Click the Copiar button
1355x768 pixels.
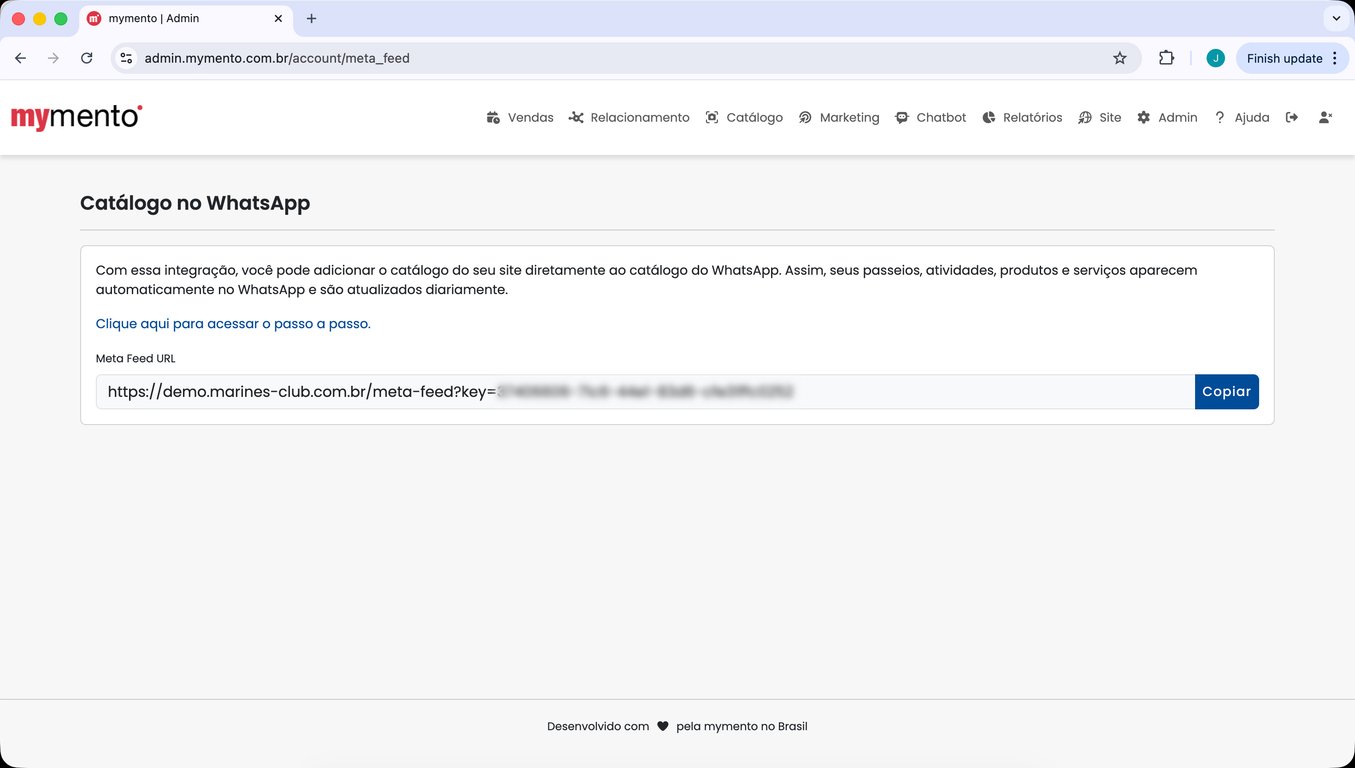(1226, 392)
